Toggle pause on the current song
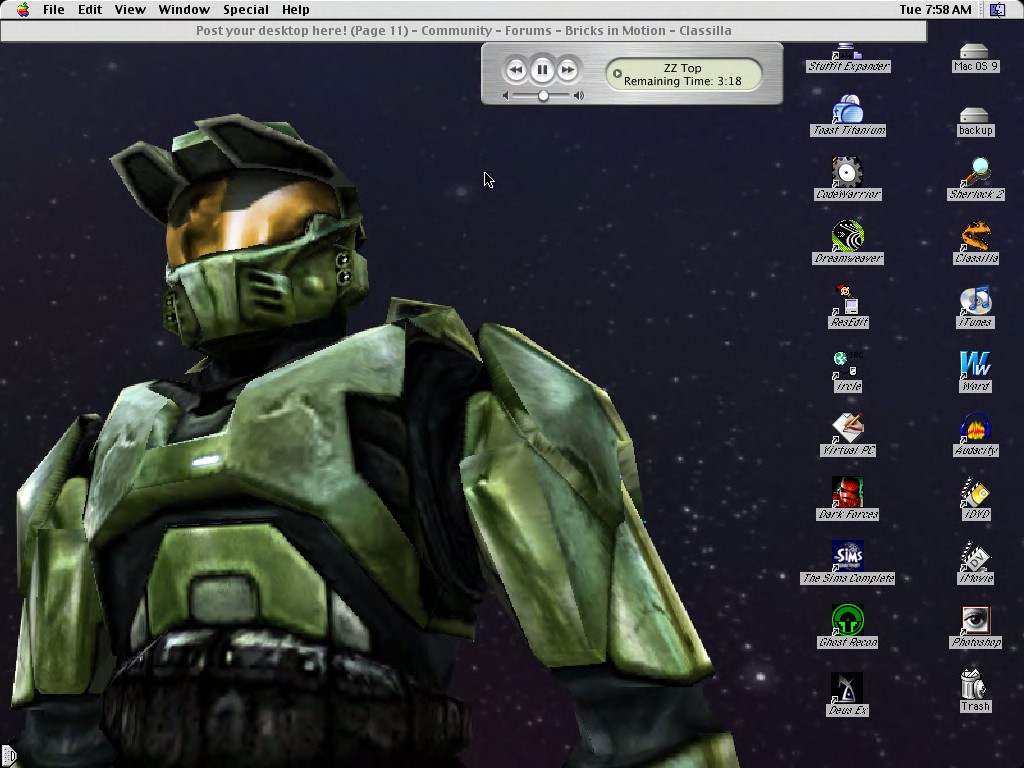Image resolution: width=1024 pixels, height=768 pixels. coord(542,69)
